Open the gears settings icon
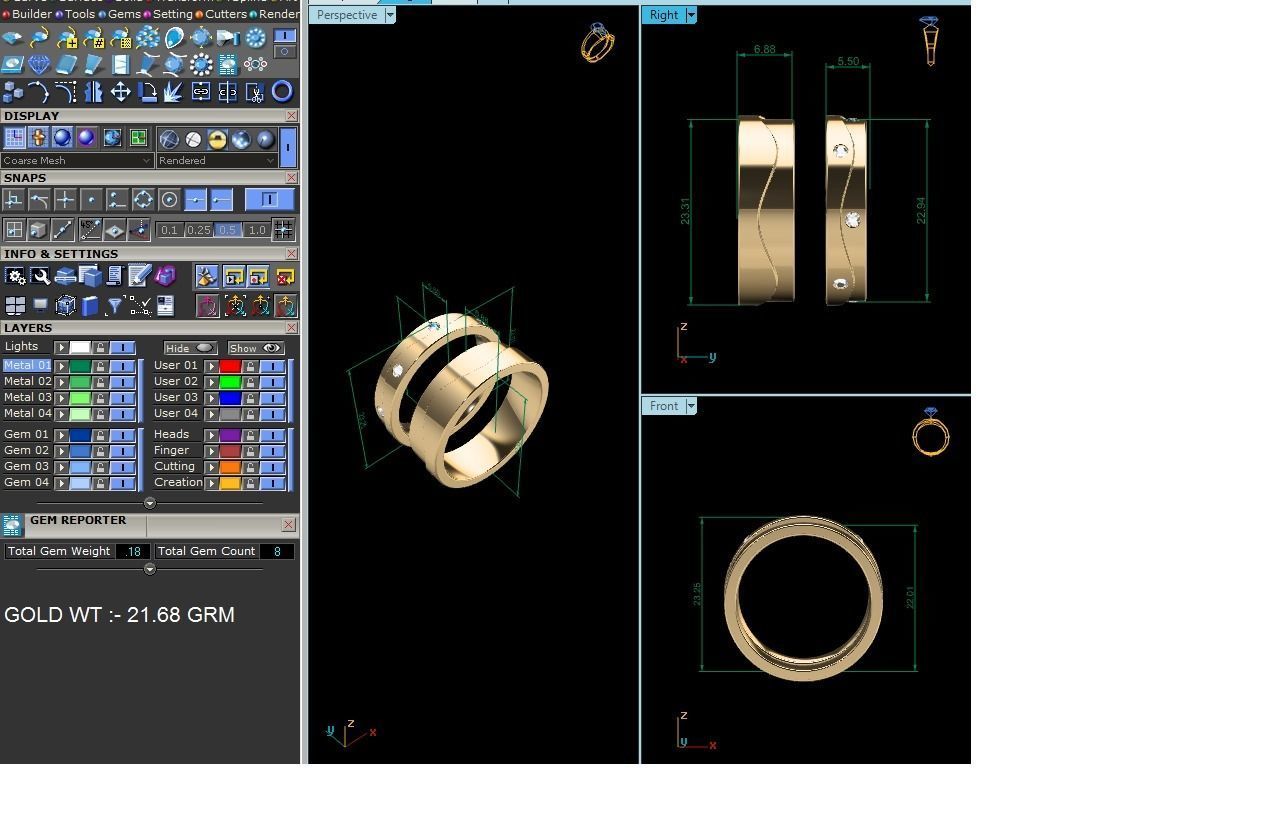The image size is (1274, 816). (x=15, y=276)
